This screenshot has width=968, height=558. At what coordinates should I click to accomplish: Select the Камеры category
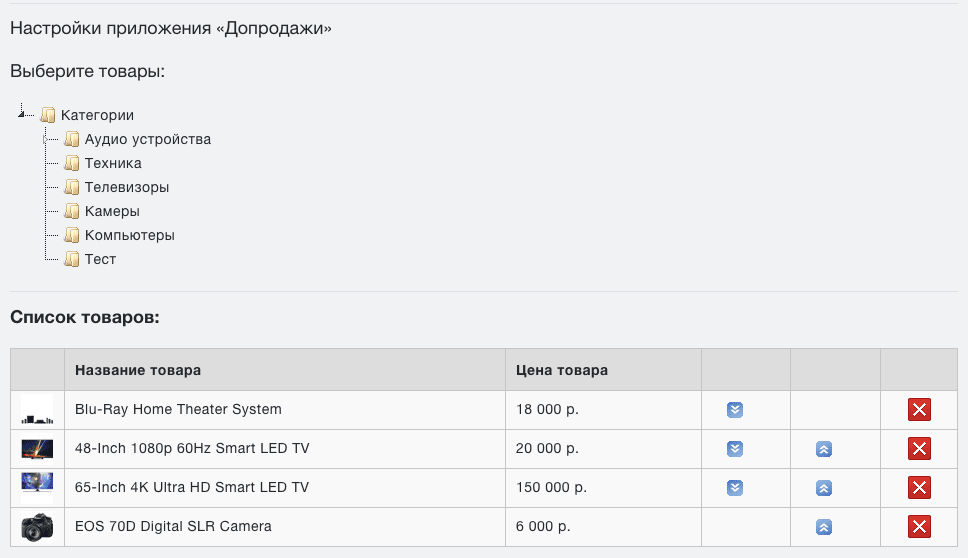112,211
